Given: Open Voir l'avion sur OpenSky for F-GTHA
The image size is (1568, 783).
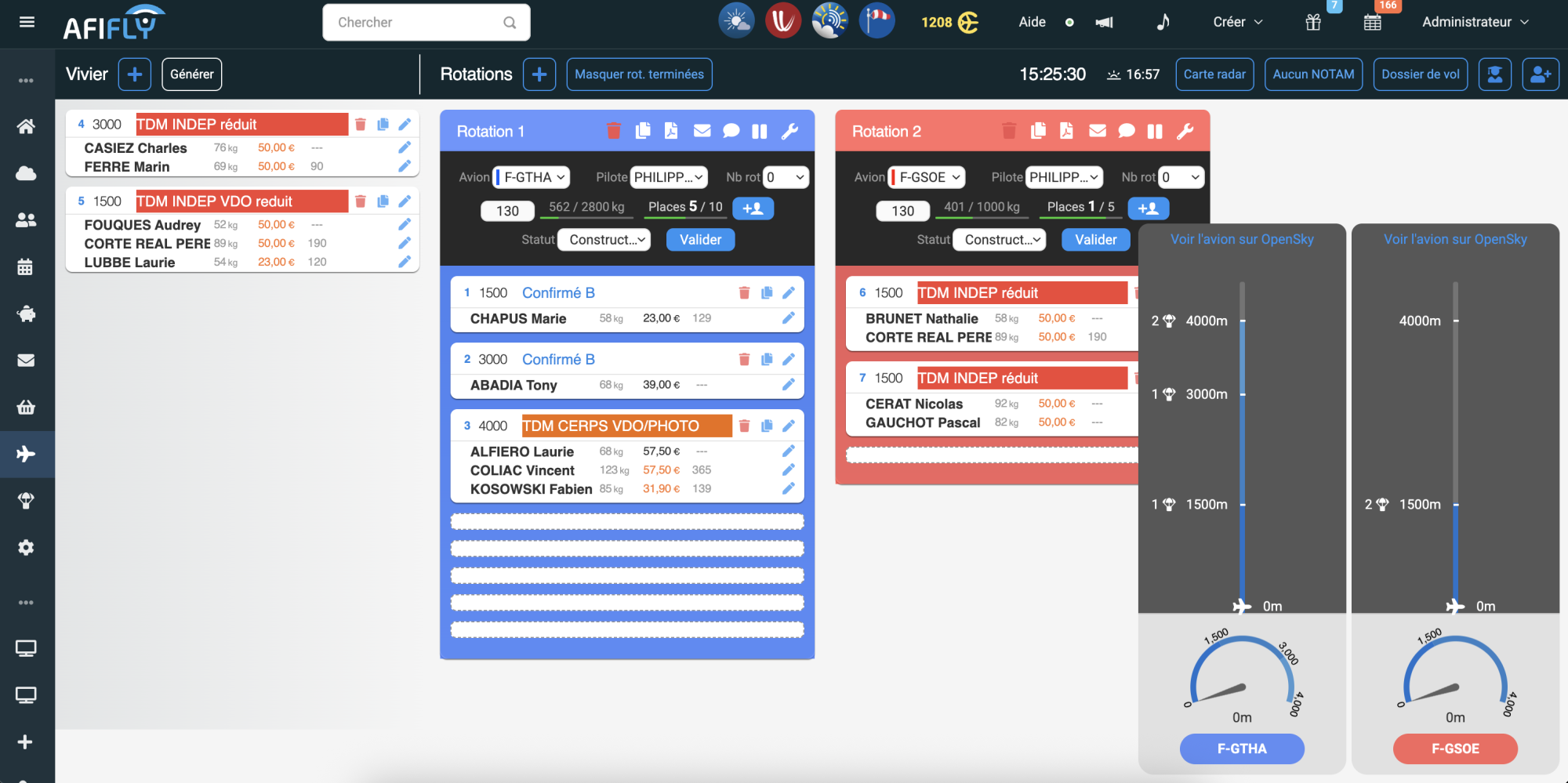Looking at the screenshot, I should tap(1242, 239).
